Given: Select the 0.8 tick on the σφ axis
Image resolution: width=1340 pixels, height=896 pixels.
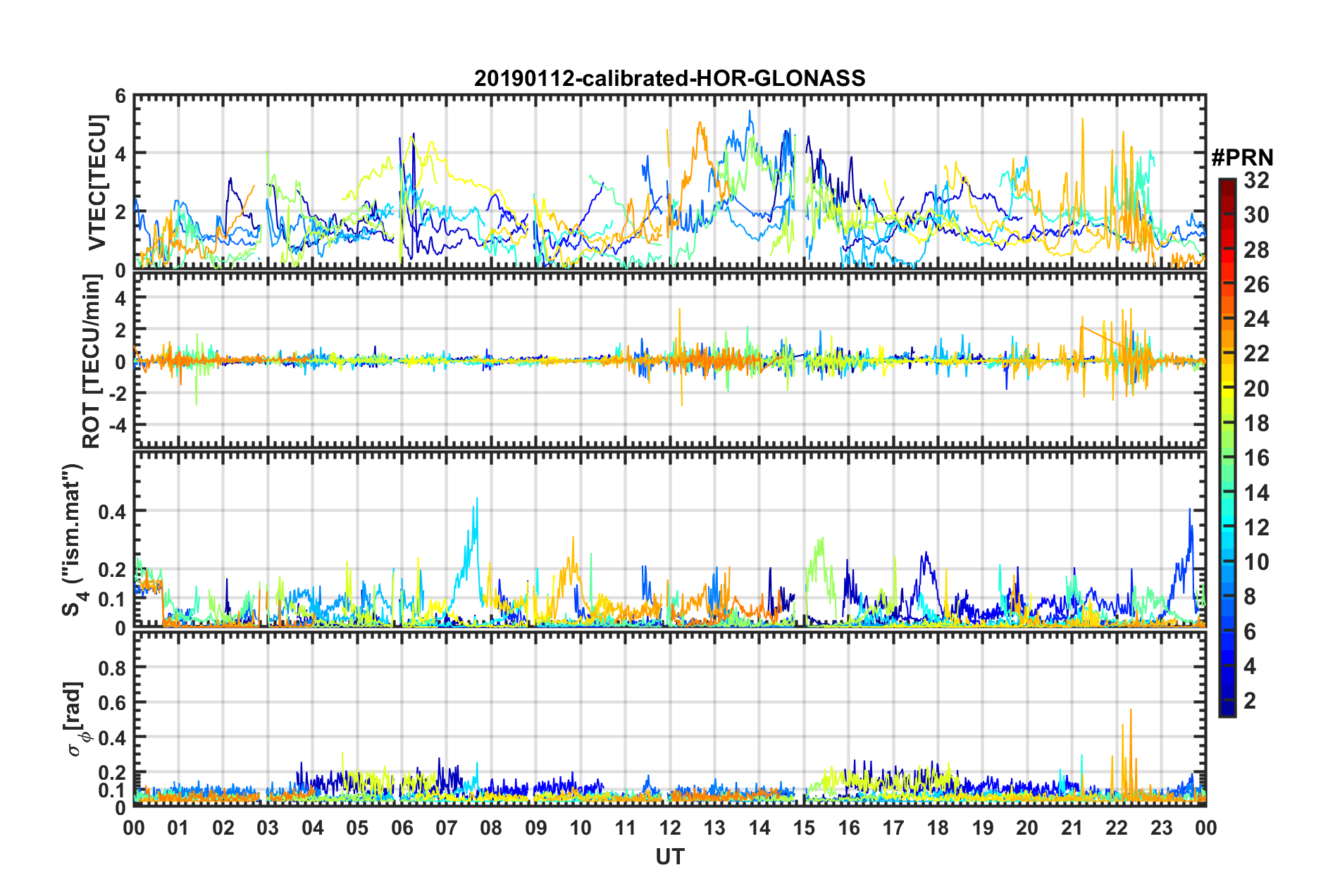Looking at the screenshot, I should 113,668.
